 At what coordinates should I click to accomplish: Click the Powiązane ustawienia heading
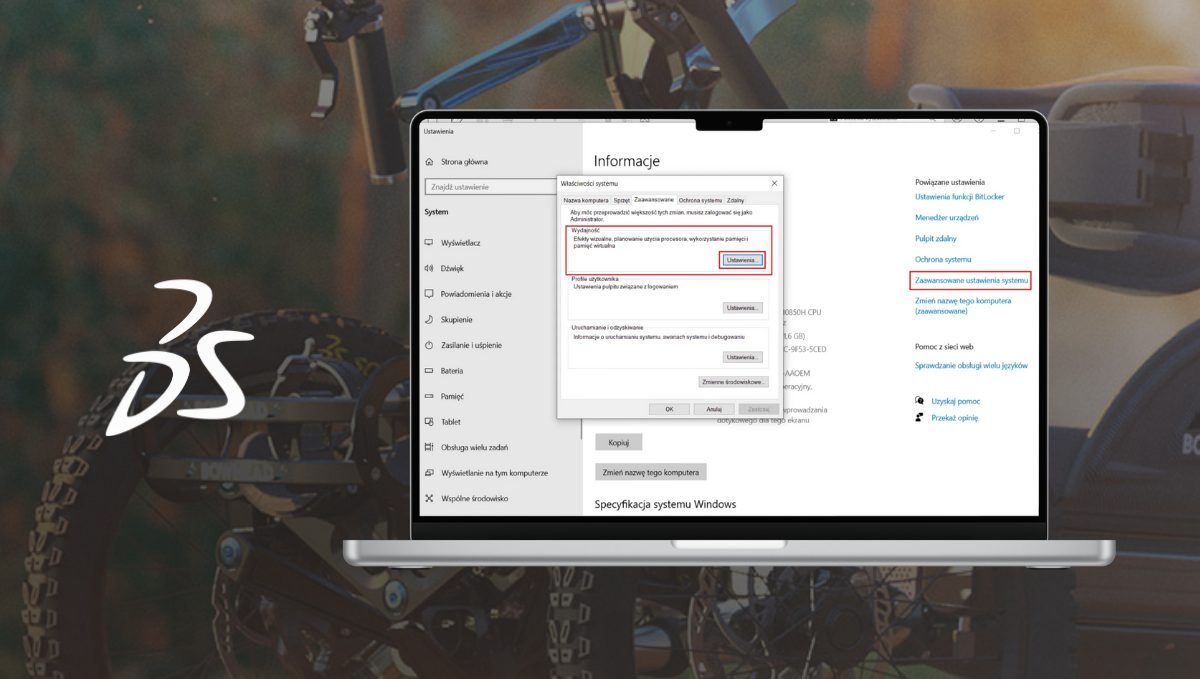[x=949, y=182]
